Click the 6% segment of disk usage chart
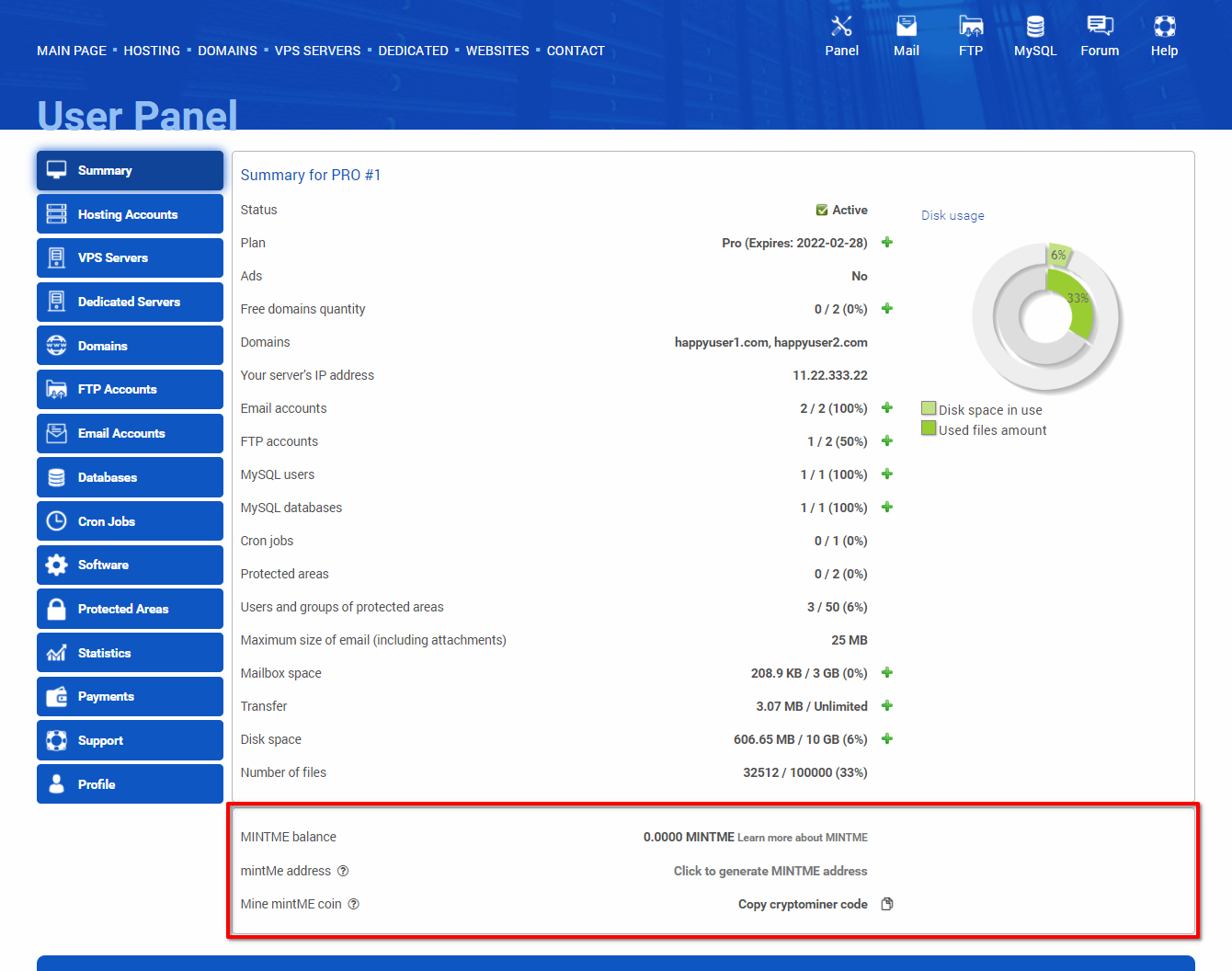The image size is (1232, 971). point(1059,255)
